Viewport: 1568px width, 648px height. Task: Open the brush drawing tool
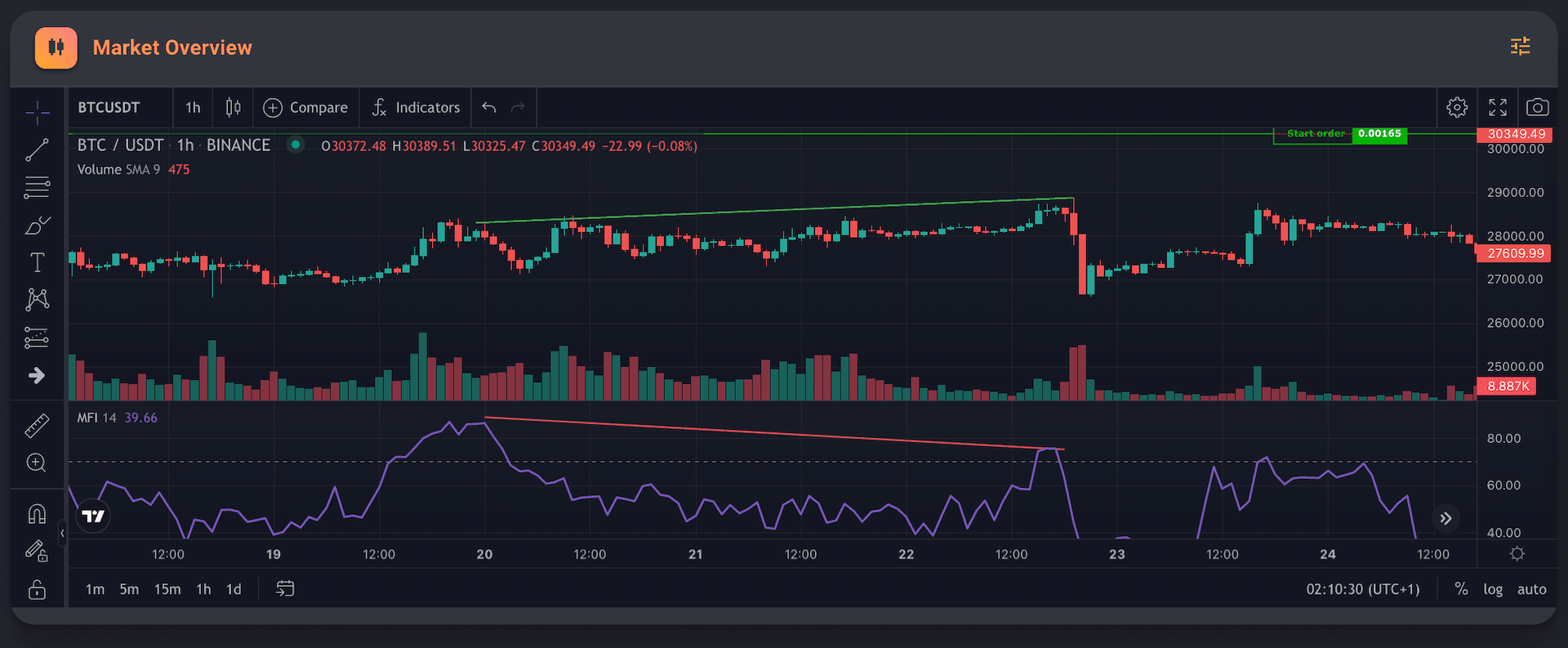coord(37,226)
